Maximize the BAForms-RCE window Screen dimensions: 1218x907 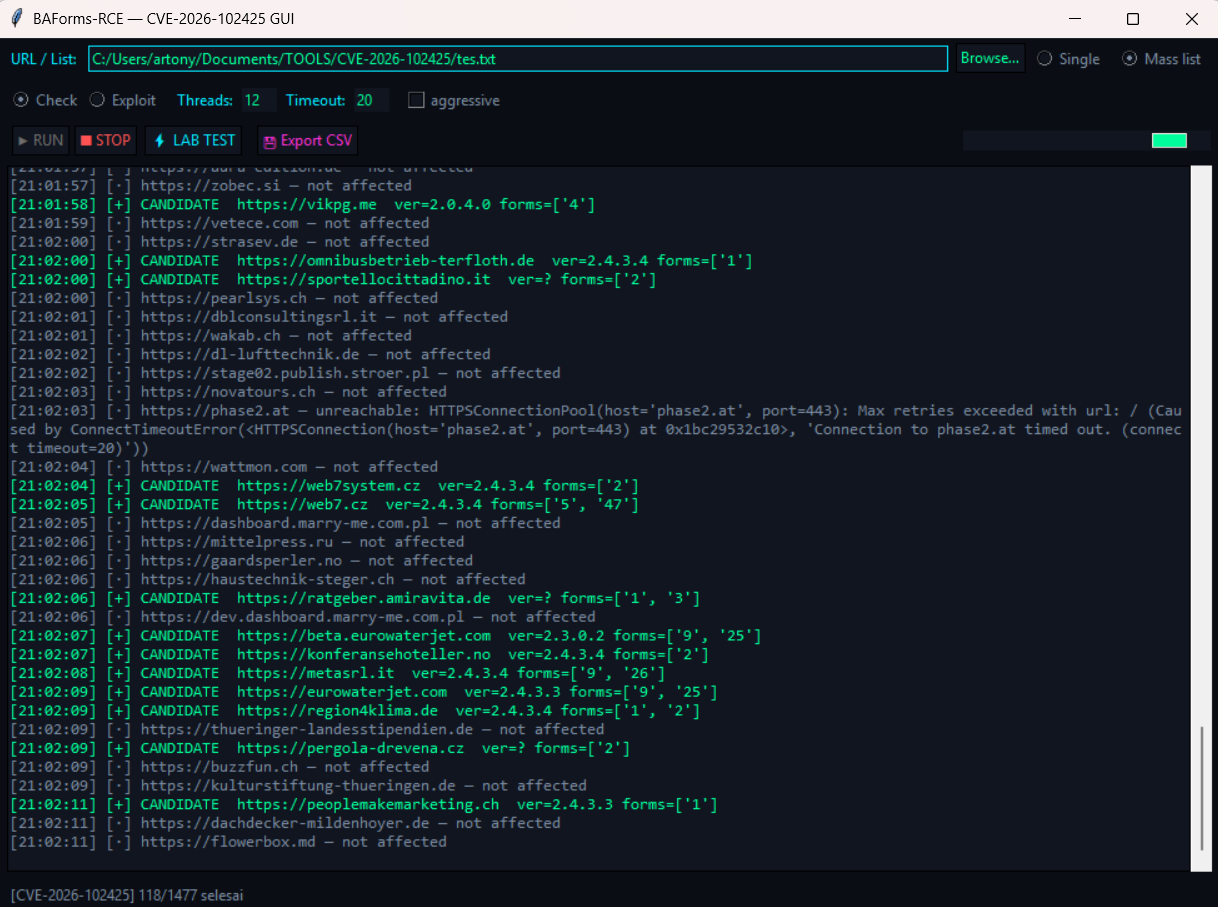pyautogui.click(x=1133, y=19)
